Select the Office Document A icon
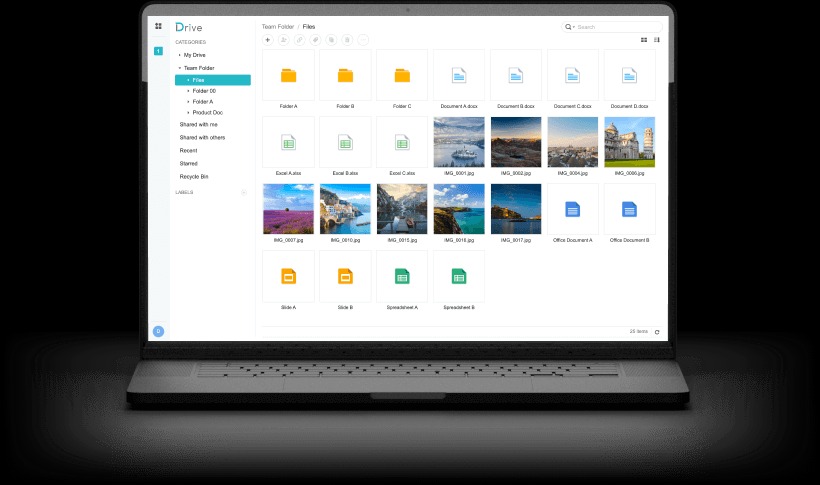Image resolution: width=820 pixels, height=485 pixels. pos(573,209)
